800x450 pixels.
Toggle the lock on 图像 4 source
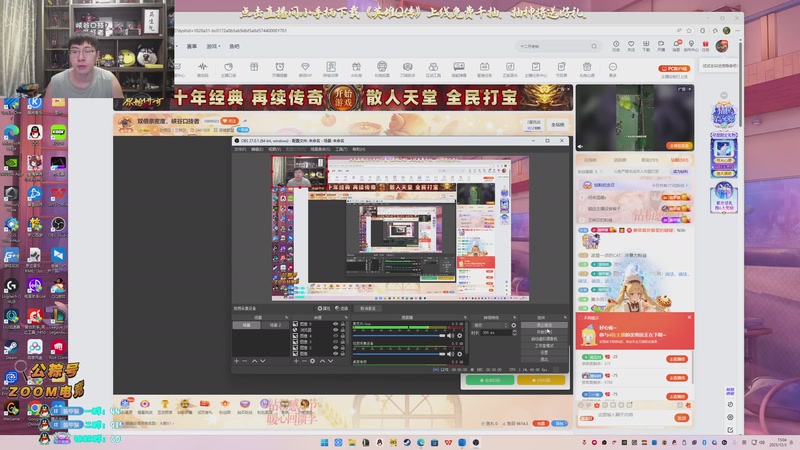click(343, 336)
